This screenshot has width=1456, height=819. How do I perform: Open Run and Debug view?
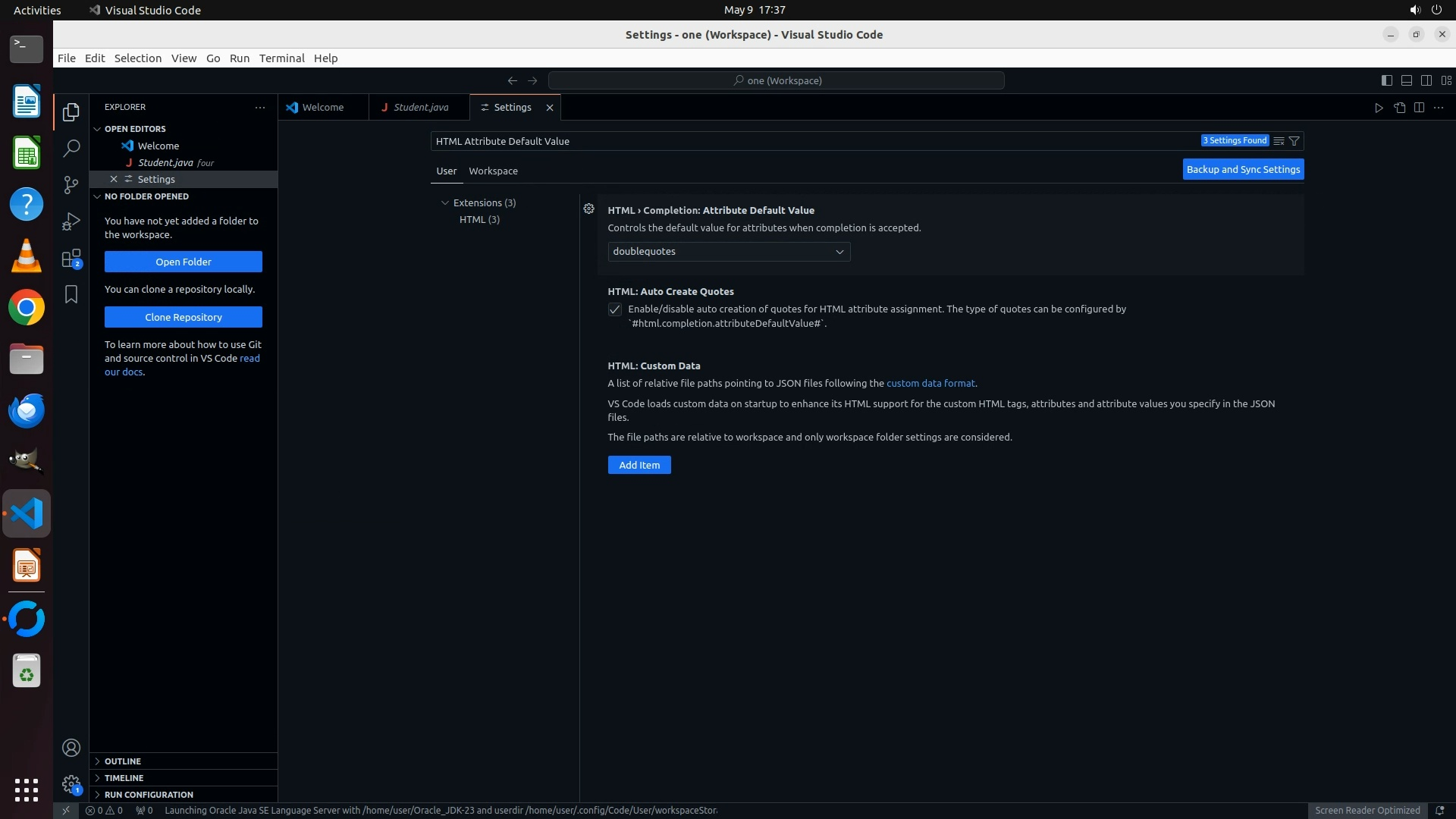(71, 221)
